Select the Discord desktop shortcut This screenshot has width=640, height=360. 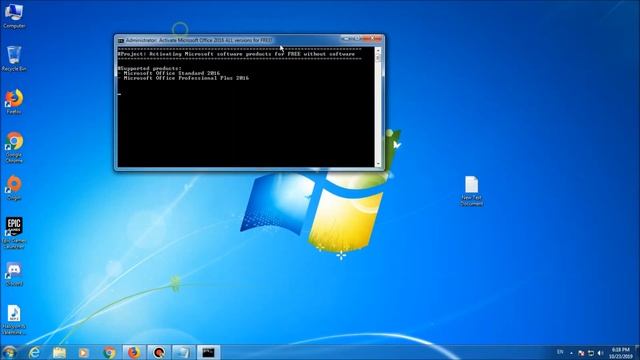[x=14, y=274]
